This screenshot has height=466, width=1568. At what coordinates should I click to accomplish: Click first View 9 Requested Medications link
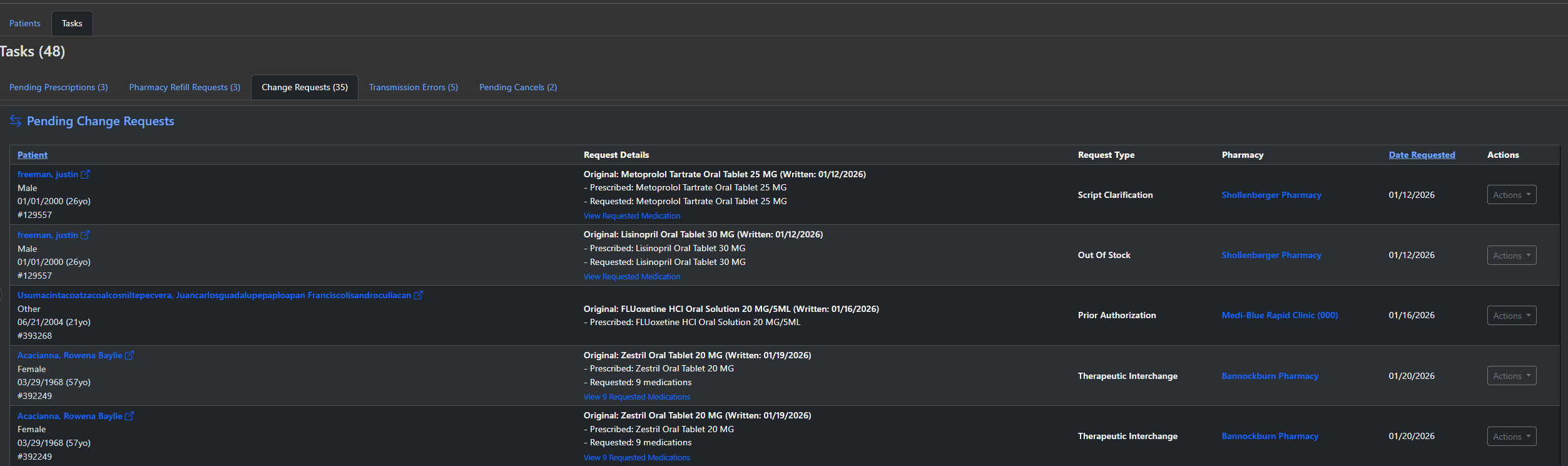tap(636, 397)
